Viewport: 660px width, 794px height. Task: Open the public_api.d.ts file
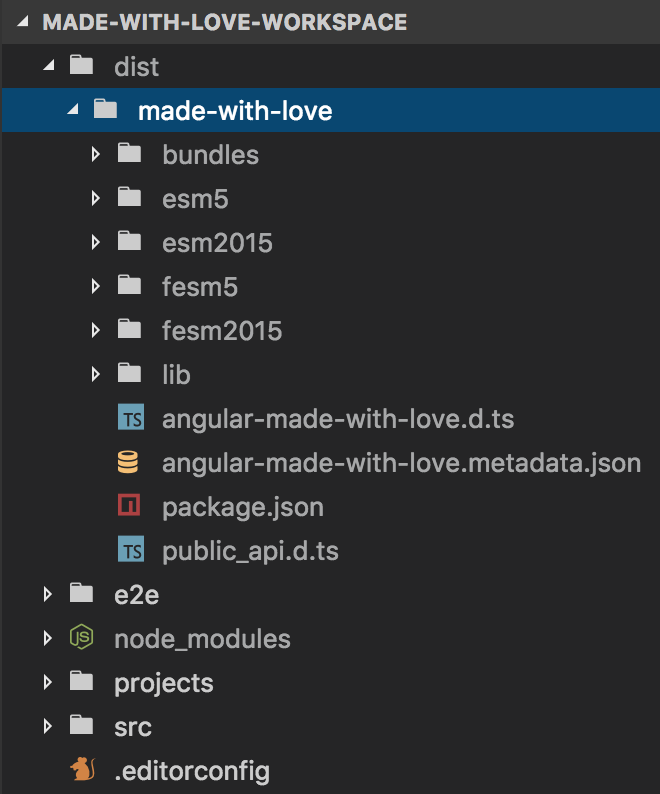(x=259, y=551)
